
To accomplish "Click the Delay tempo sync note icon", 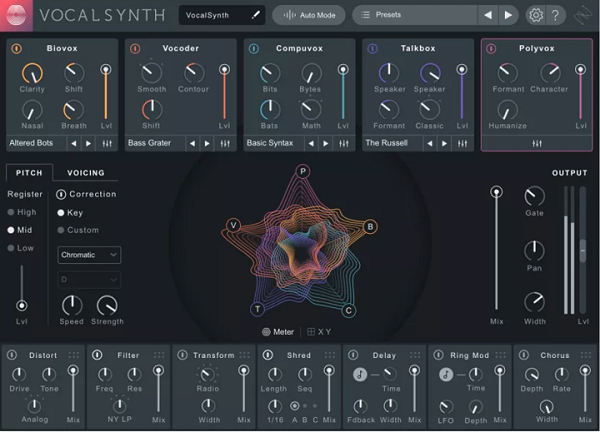I will click(x=360, y=374).
